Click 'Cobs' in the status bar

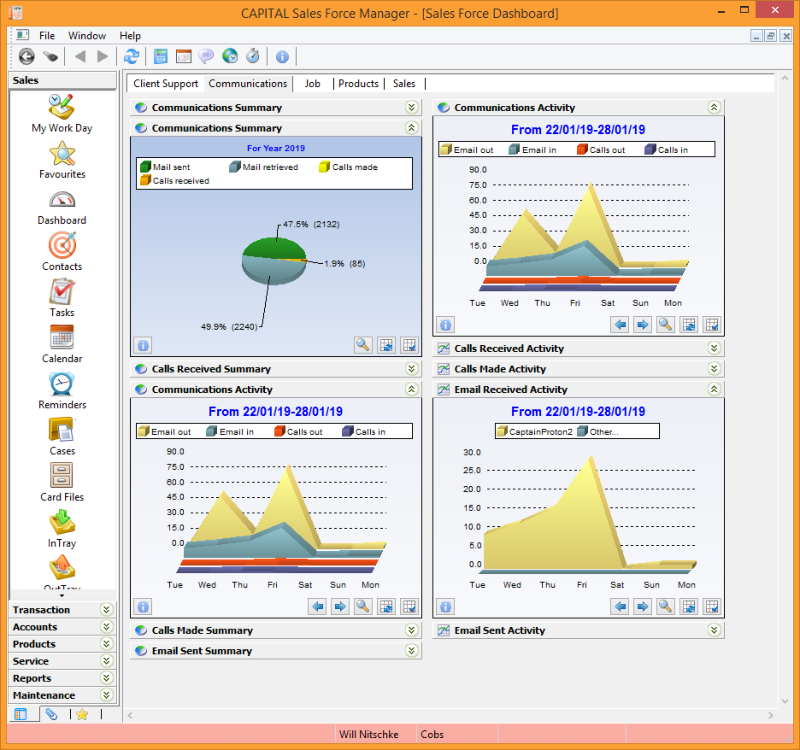click(432, 734)
